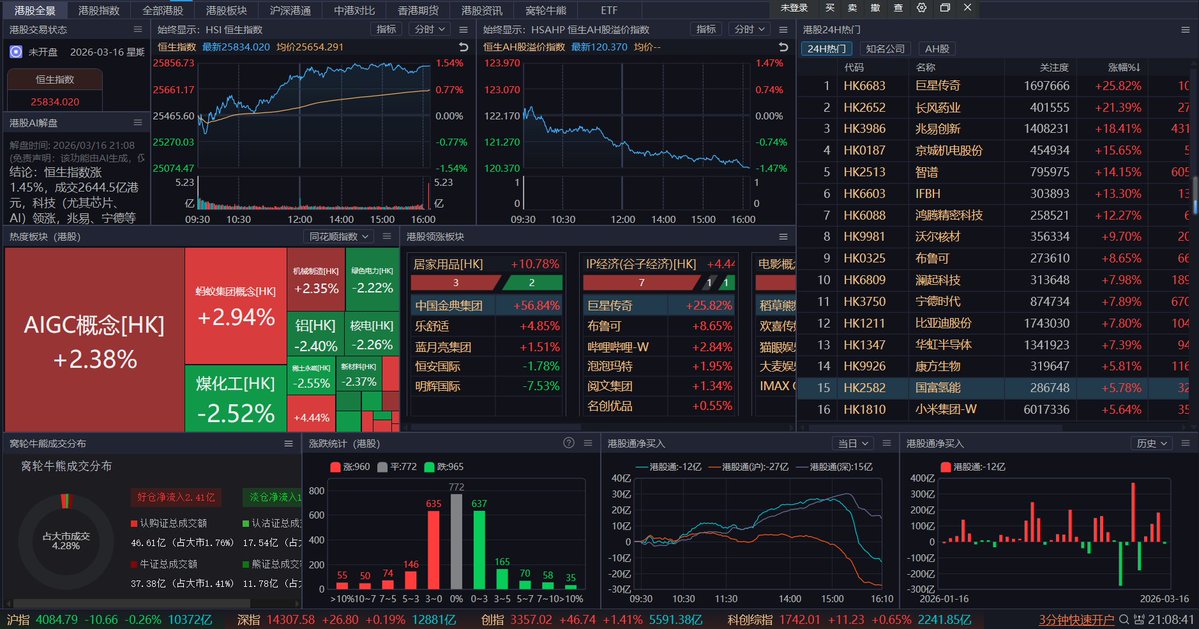The image size is (1199, 629).
Task: Sort the list by 关注度 column header
Action: [1054, 67]
